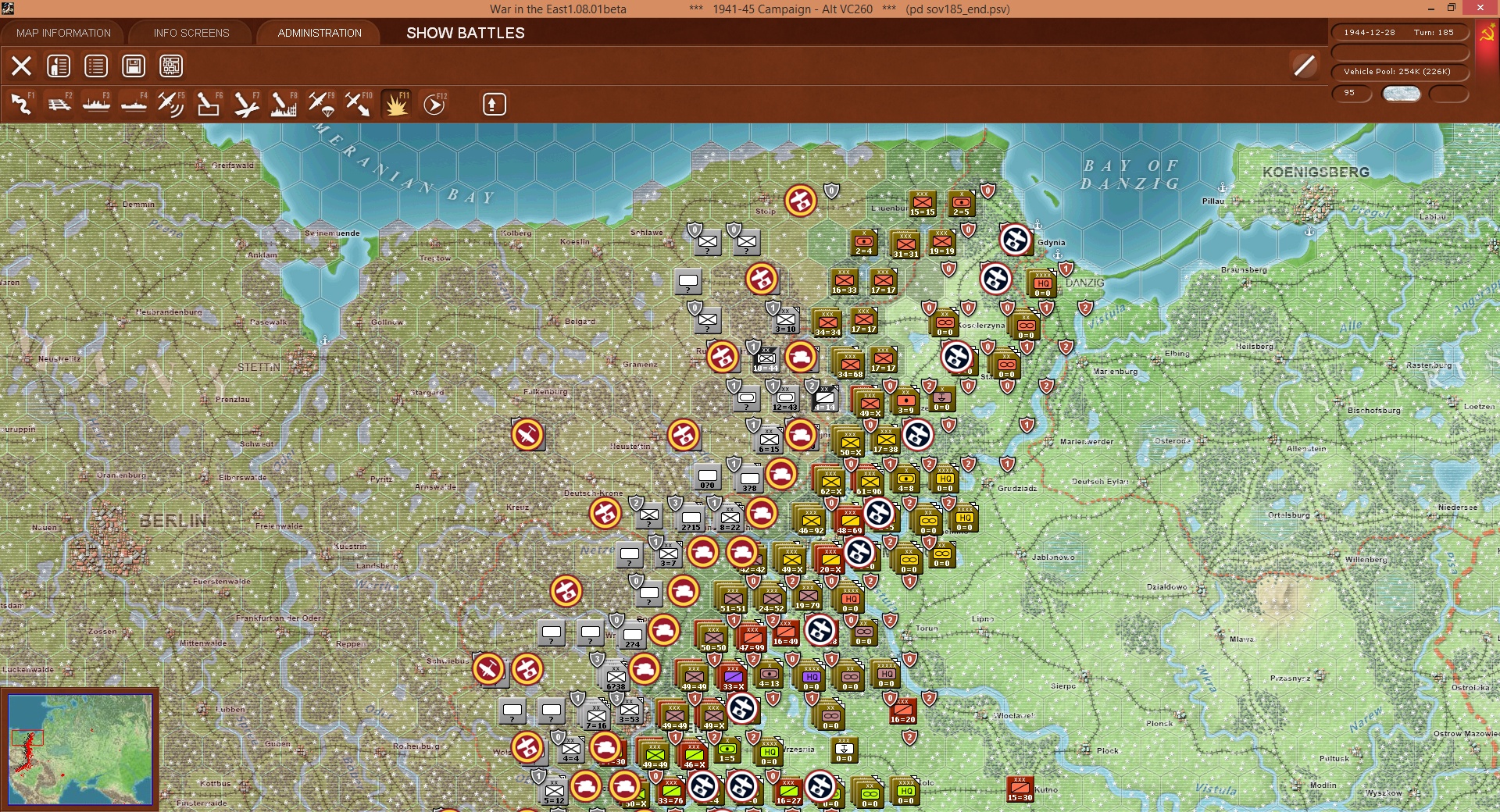
Task: Click the BERLIN city label
Action: pyautogui.click(x=173, y=521)
